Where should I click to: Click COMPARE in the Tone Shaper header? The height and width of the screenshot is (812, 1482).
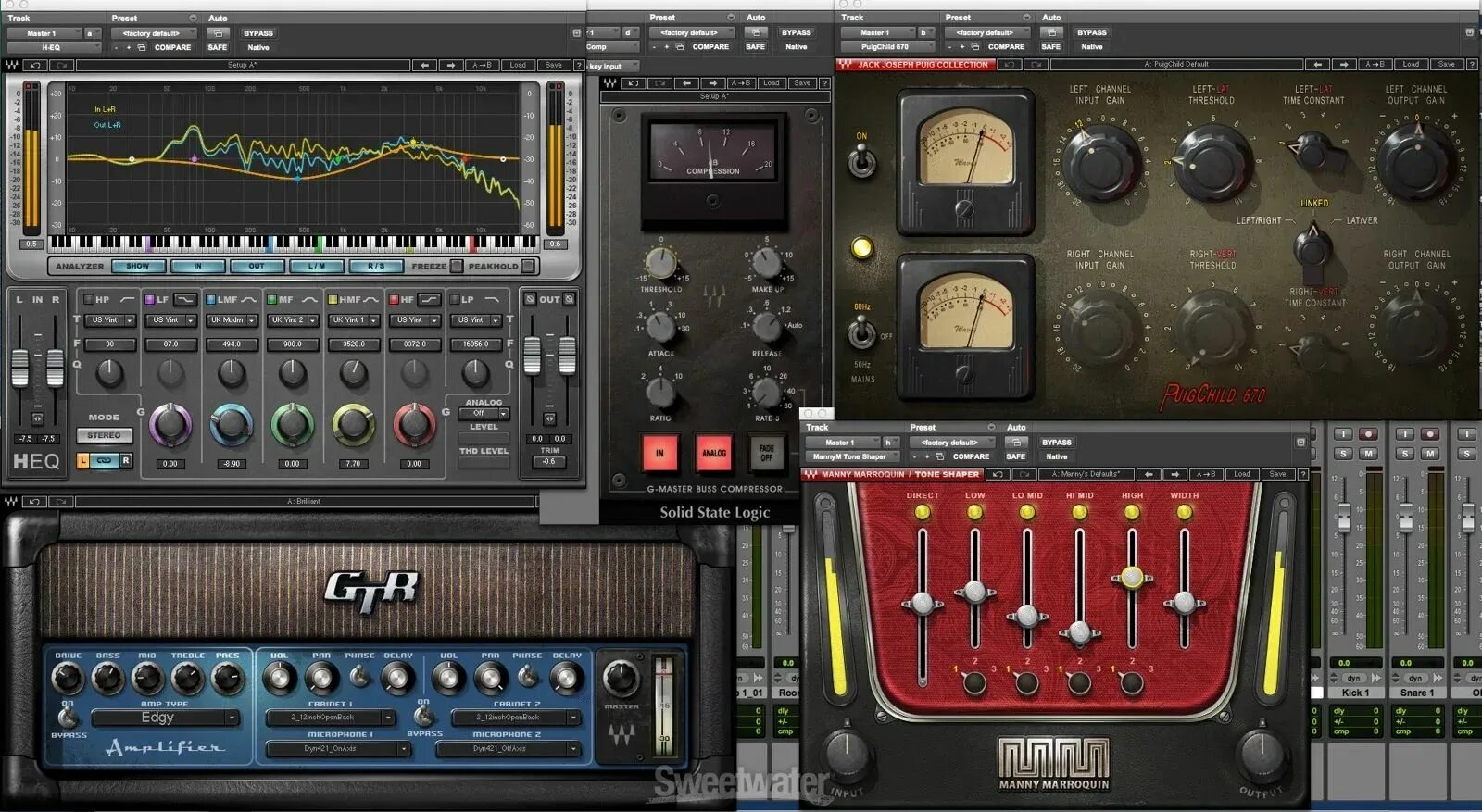click(x=971, y=456)
